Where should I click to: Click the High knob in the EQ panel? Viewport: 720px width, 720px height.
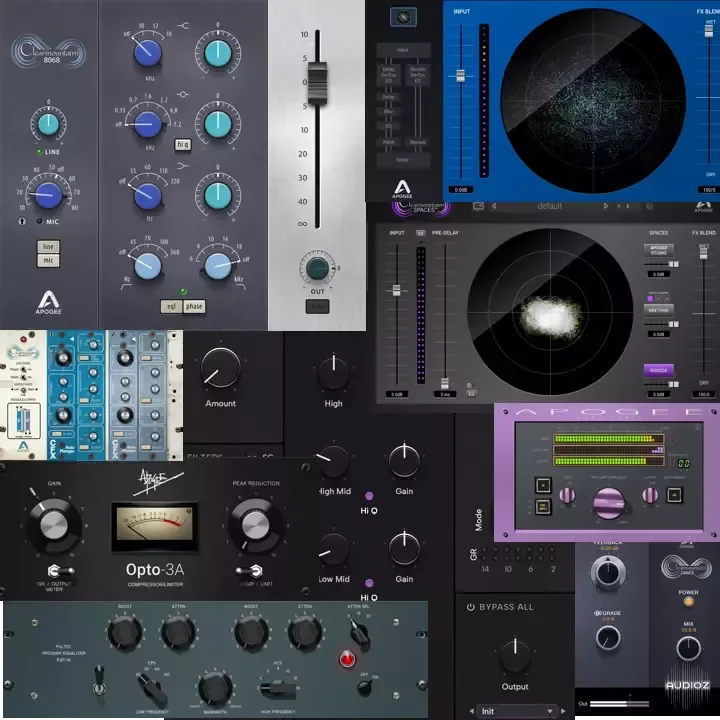point(333,371)
